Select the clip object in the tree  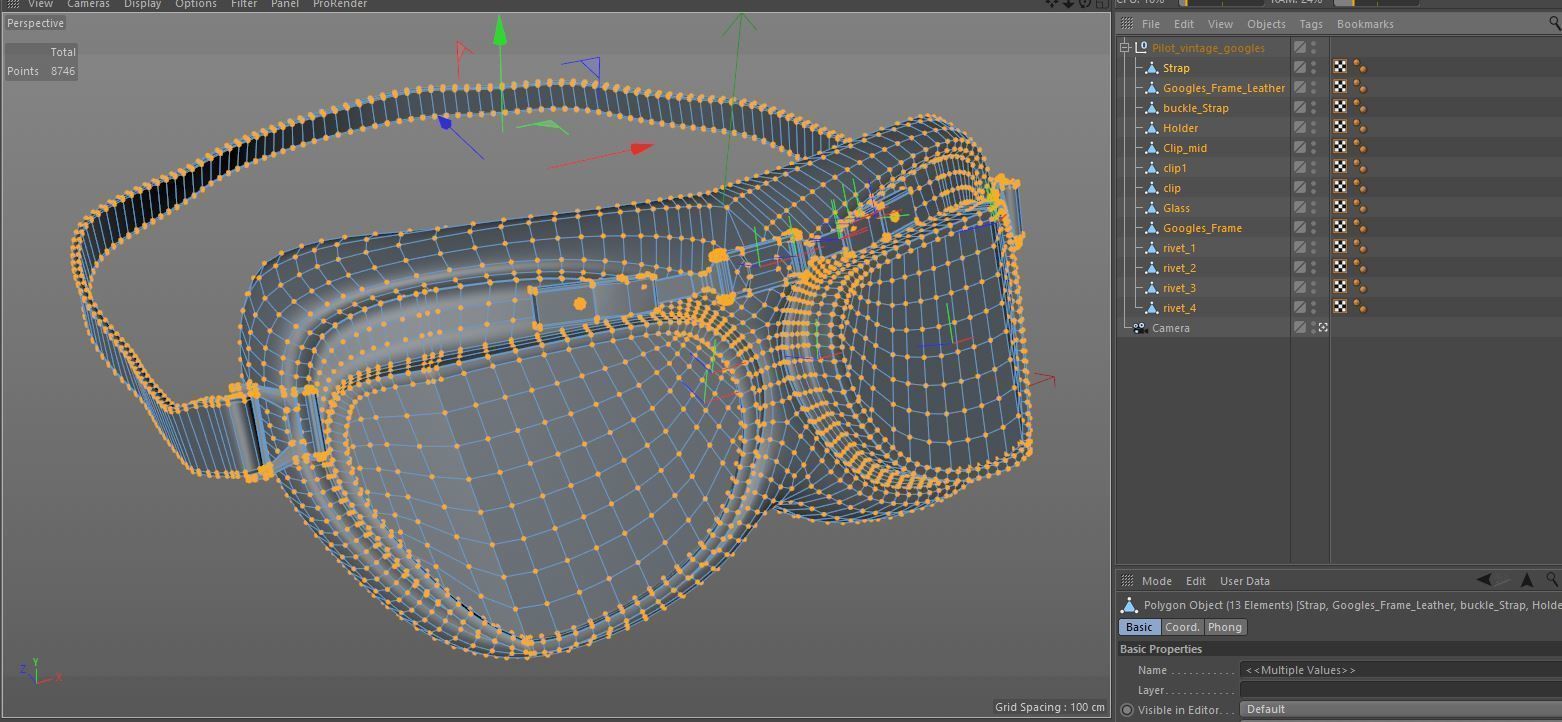click(x=1172, y=188)
